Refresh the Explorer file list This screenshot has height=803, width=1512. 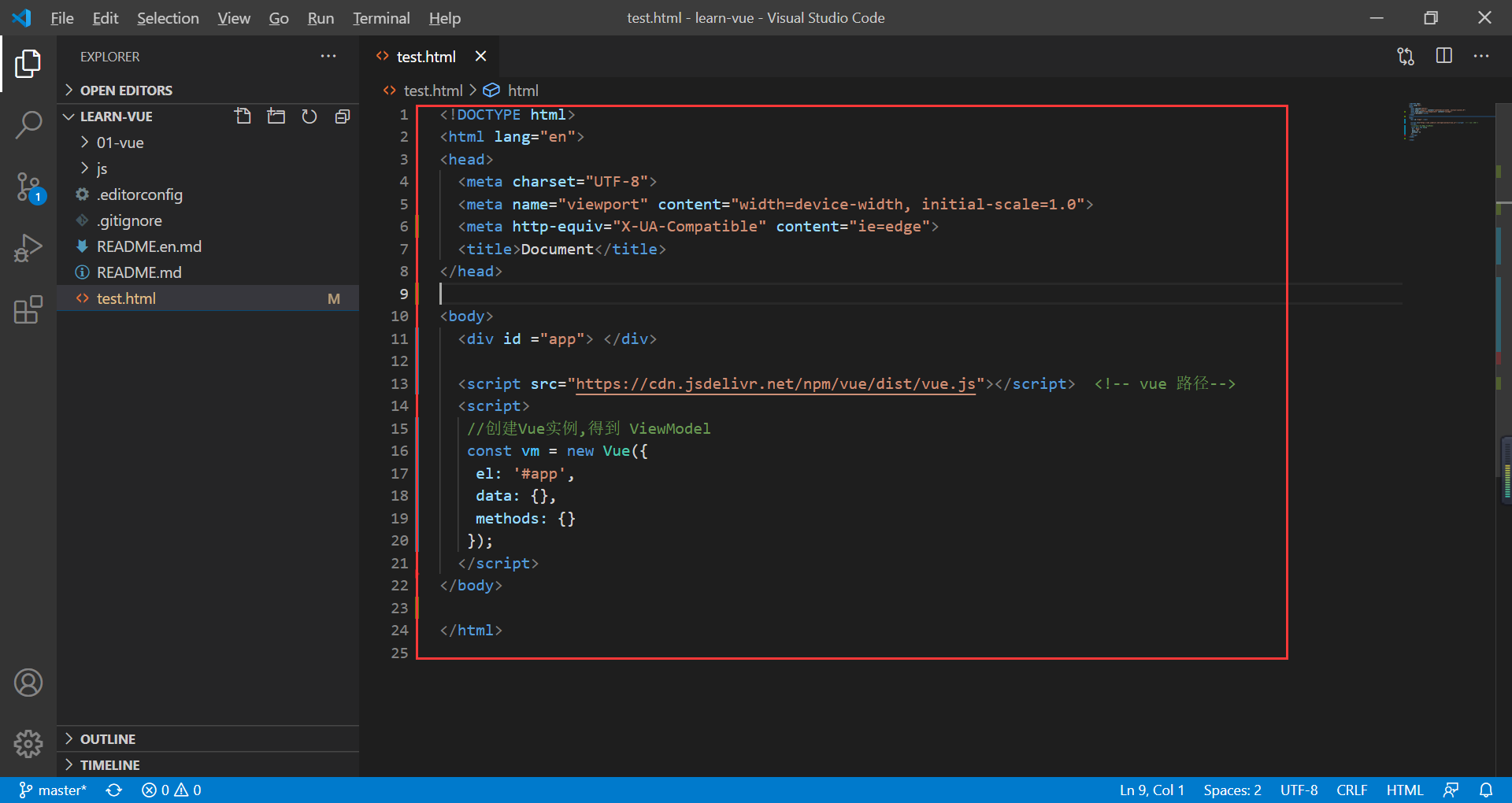click(309, 116)
